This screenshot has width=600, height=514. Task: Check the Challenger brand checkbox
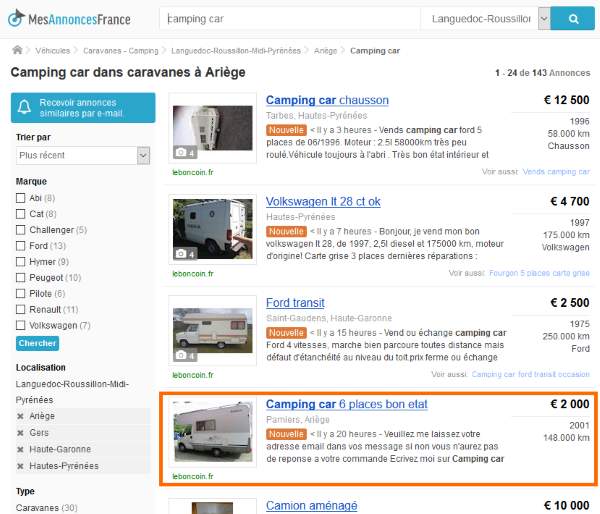tap(20, 230)
